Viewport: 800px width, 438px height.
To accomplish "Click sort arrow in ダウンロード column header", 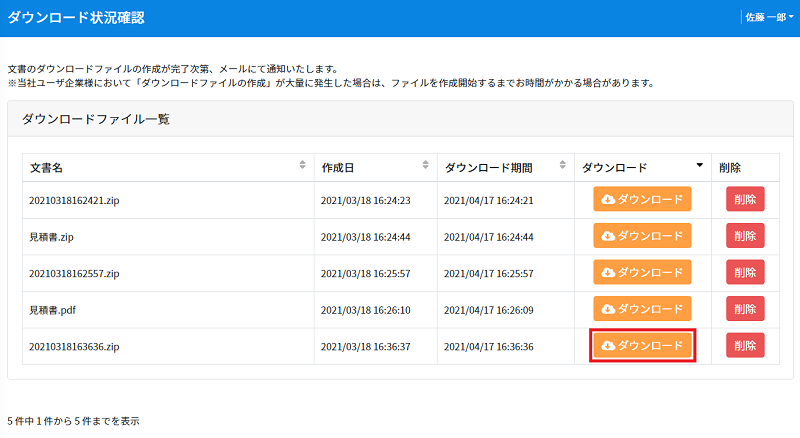I will (x=700, y=165).
